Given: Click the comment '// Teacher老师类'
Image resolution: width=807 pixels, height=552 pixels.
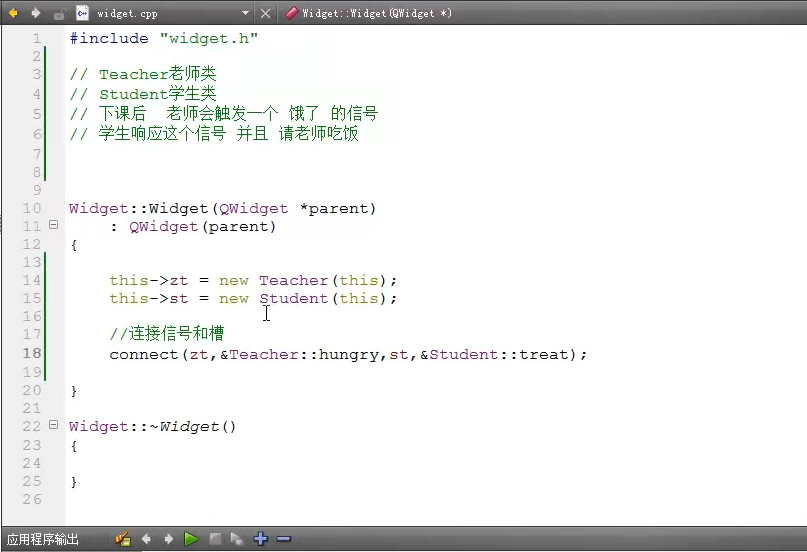Looking at the screenshot, I should tap(143, 74).
